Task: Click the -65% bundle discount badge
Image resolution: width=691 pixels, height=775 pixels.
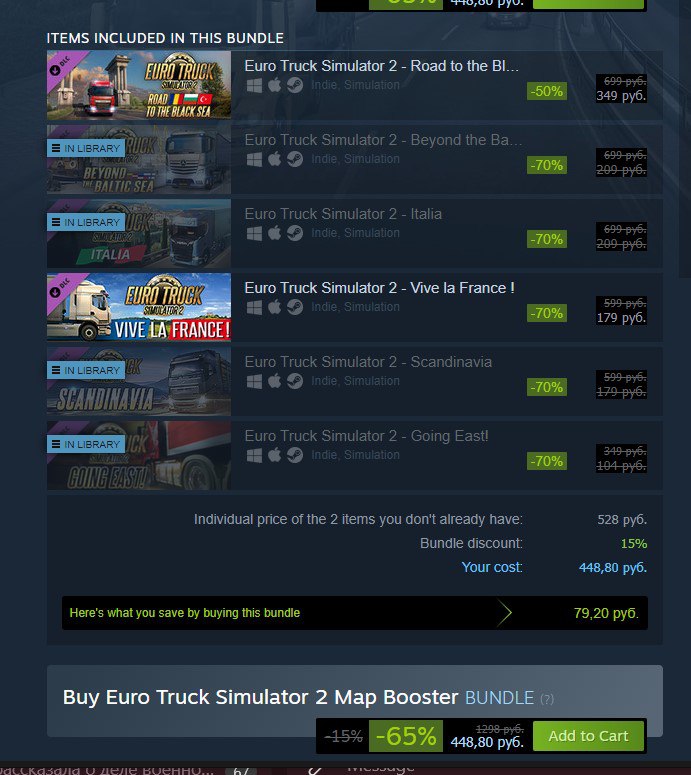Action: point(406,736)
